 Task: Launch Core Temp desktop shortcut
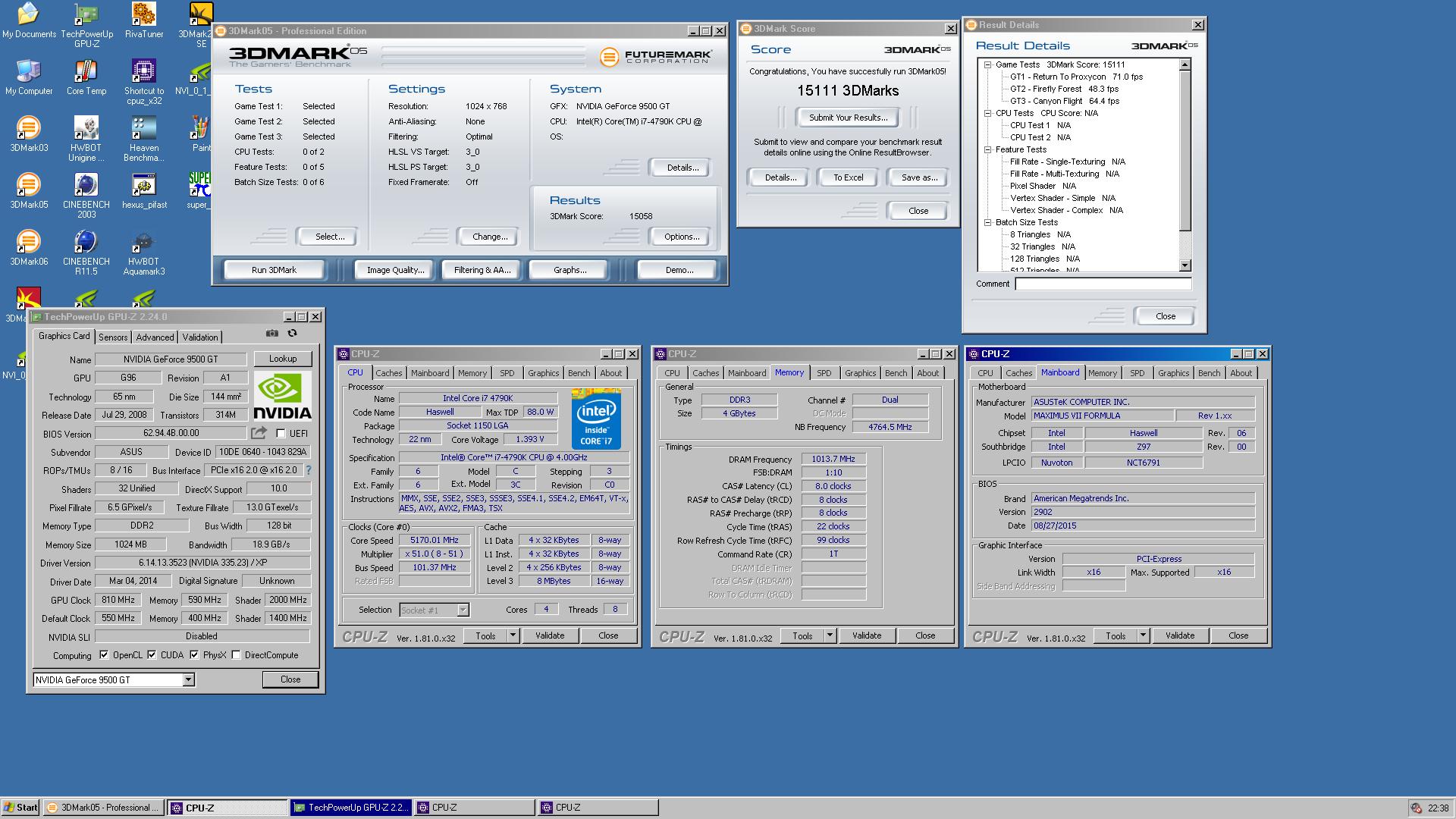(x=86, y=77)
